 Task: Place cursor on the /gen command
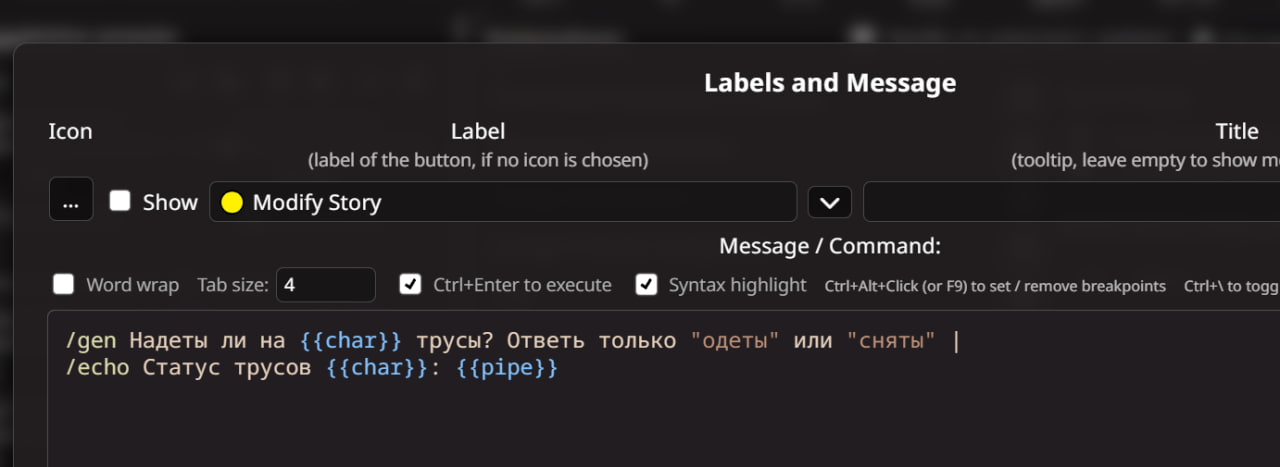coord(91,341)
